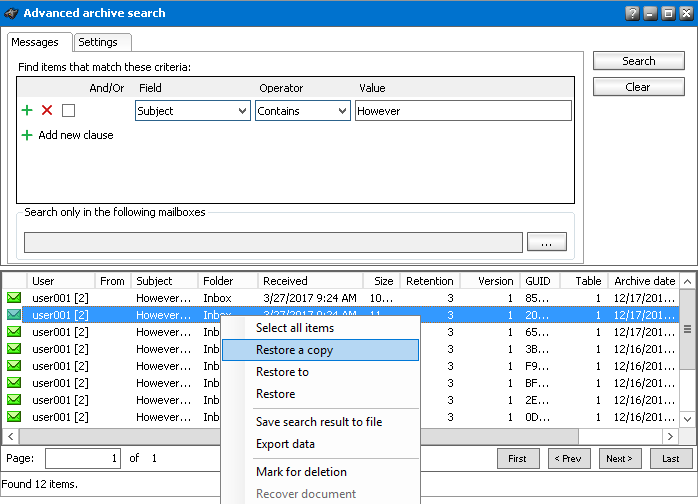Screen dimensions: 698x504
Task: Switch to the Settings tab
Action: [x=98, y=42]
